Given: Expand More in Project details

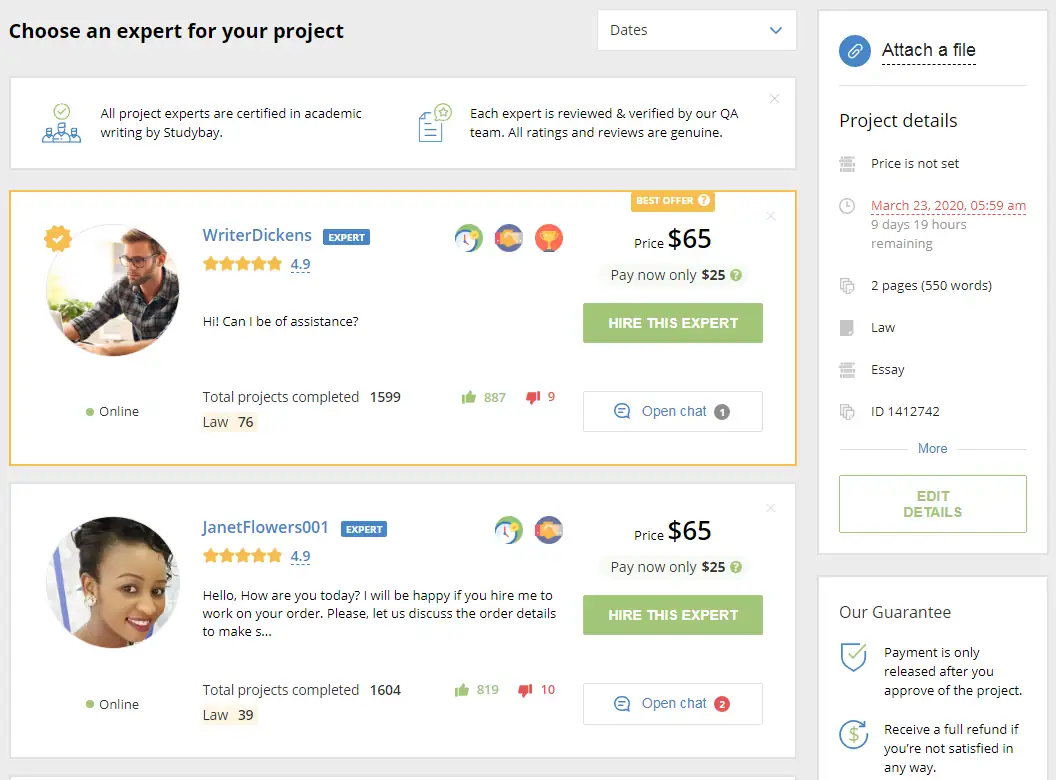Looking at the screenshot, I should point(932,448).
